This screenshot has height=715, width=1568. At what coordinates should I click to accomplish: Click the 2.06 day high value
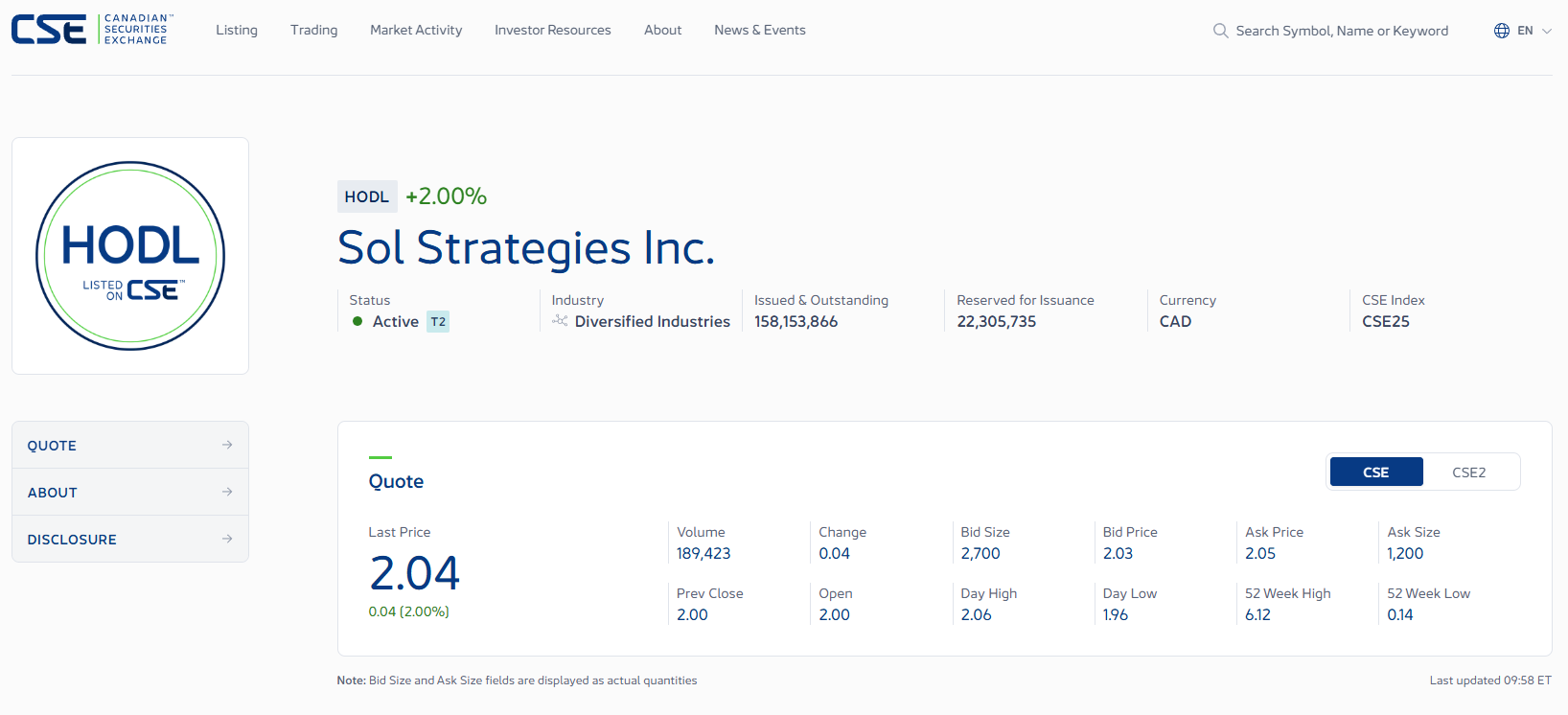click(976, 614)
